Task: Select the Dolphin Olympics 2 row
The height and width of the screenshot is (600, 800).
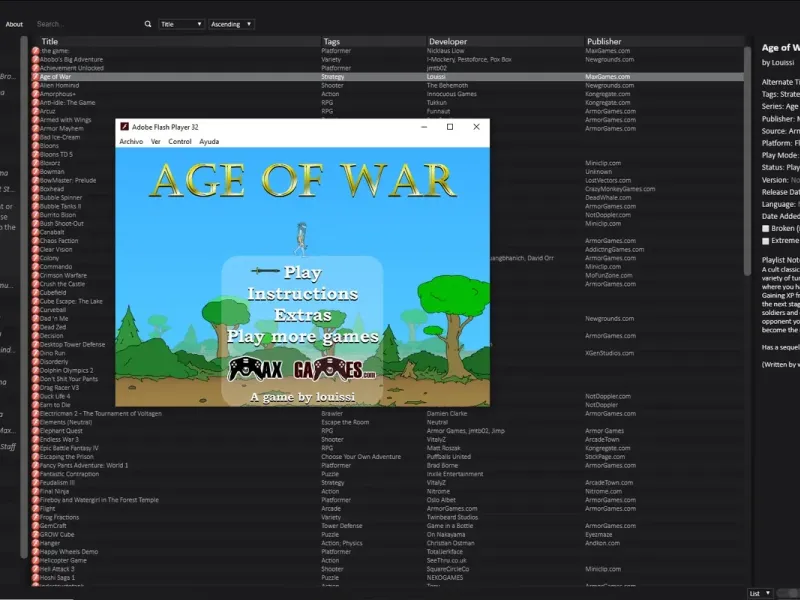Action: pos(387,370)
